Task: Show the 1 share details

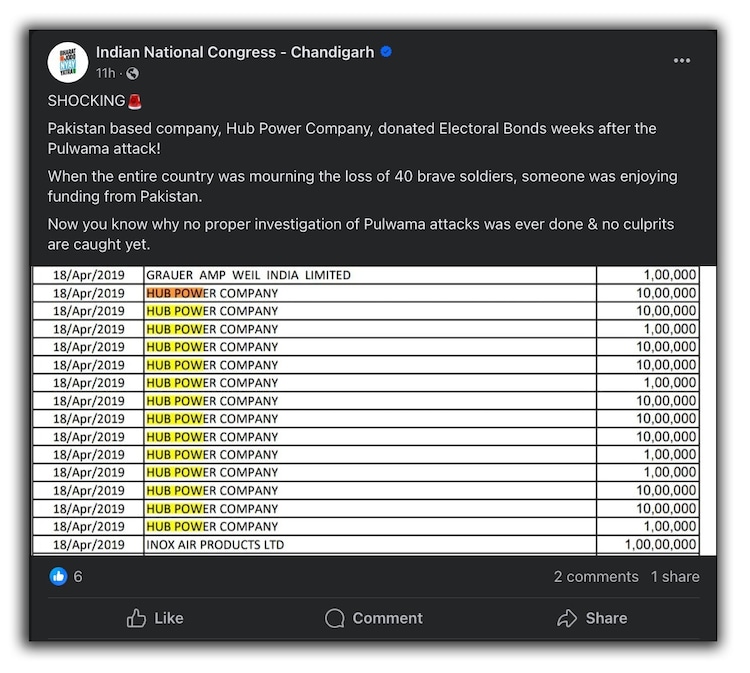Action: point(675,577)
